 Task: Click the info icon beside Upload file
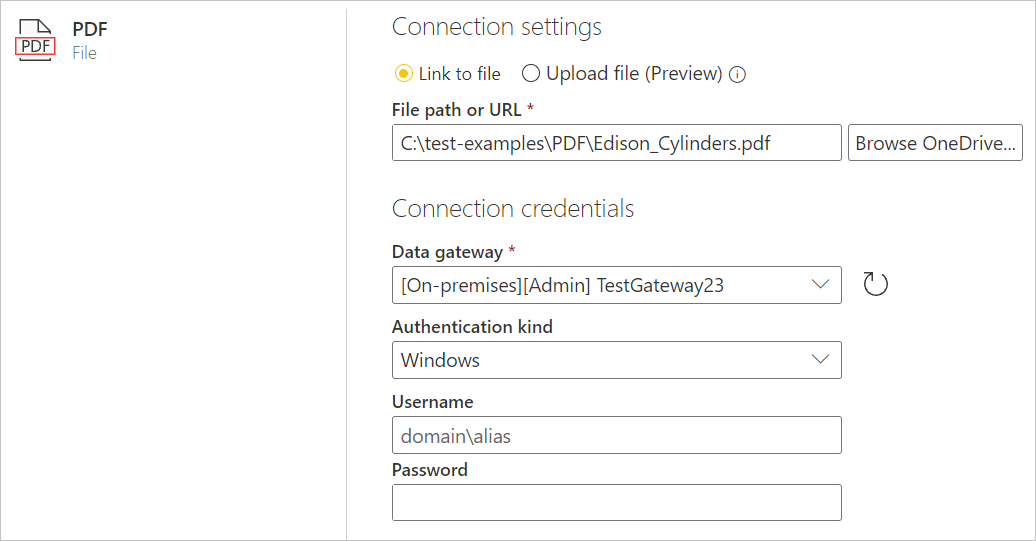pyautogui.click(x=738, y=74)
